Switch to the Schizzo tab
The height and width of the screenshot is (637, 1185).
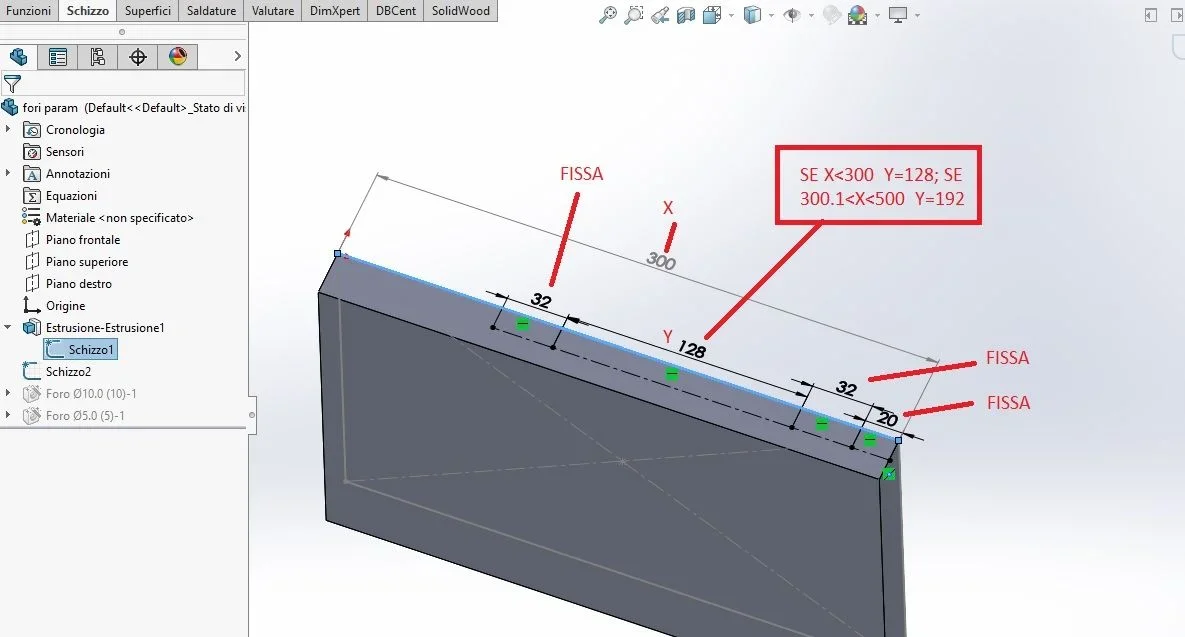88,11
